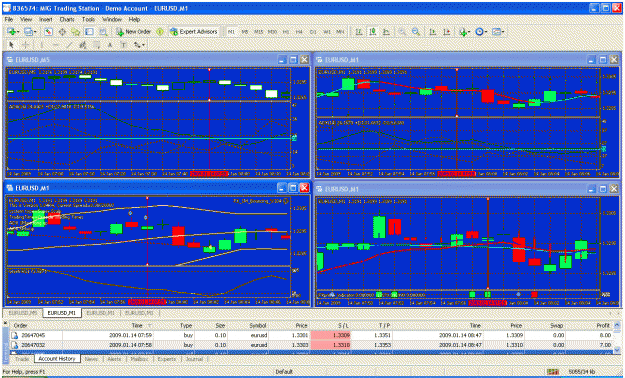Select the Vertical Line tool
This screenshot has height=378, width=625.
42,45
